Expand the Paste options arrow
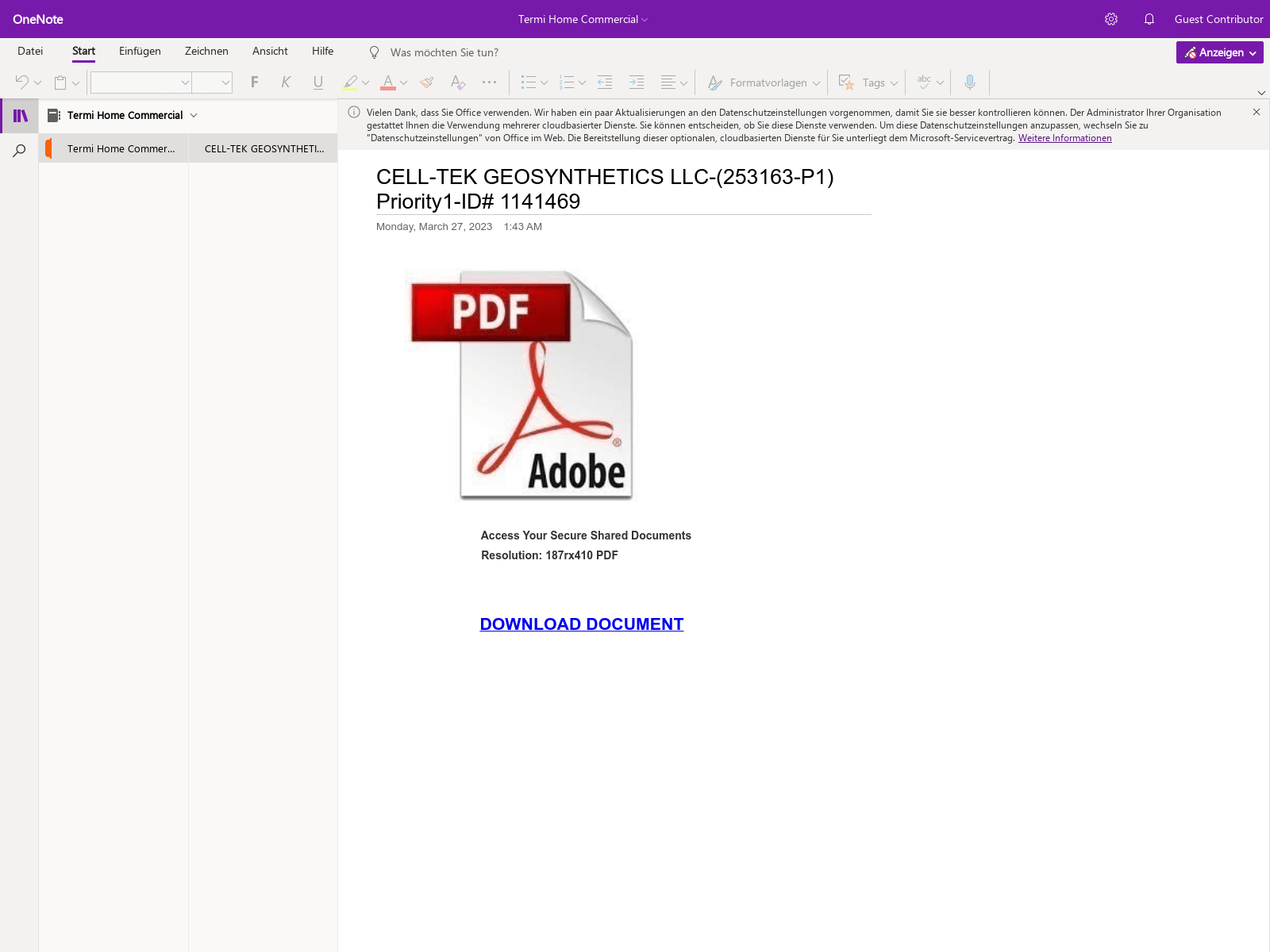The height and width of the screenshot is (952, 1270). (x=75, y=83)
